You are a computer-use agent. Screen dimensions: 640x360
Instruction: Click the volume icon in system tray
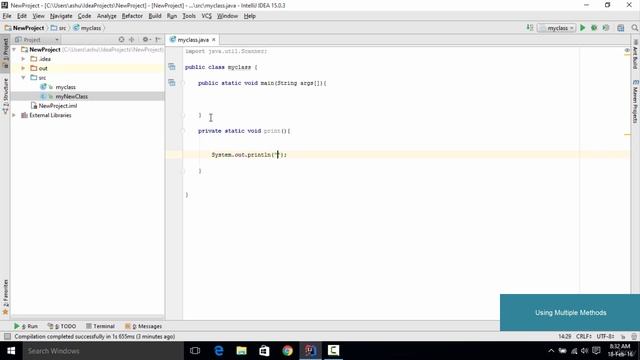coord(584,351)
